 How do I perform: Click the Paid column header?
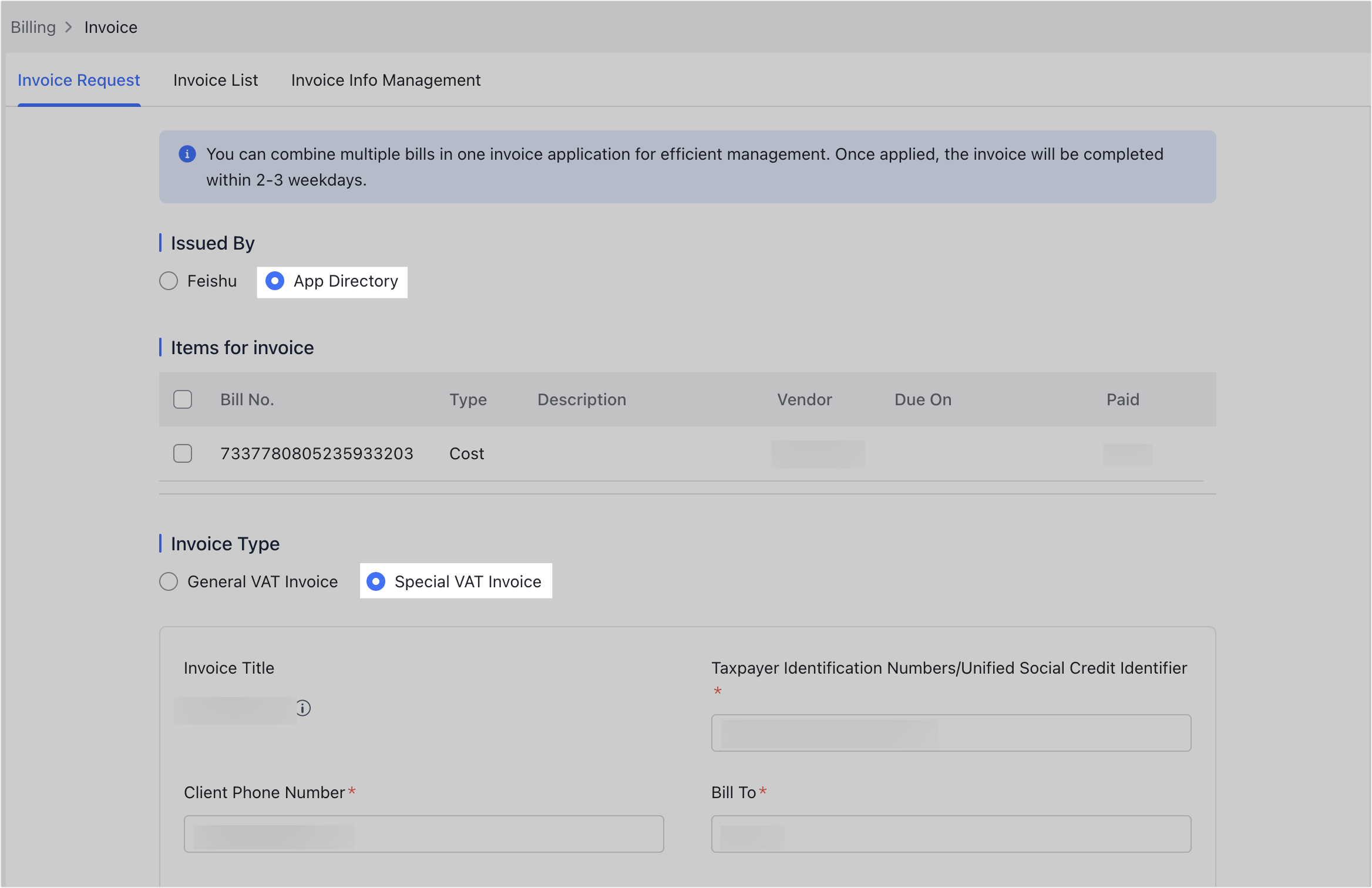1122,399
